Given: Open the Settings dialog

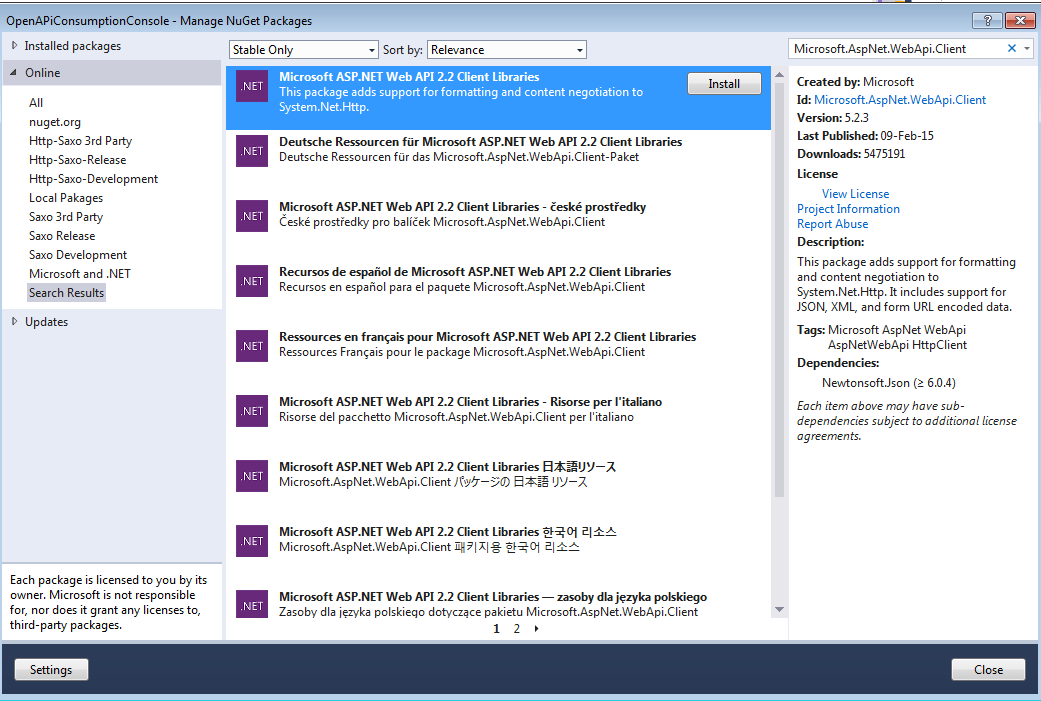Looking at the screenshot, I should coord(51,670).
